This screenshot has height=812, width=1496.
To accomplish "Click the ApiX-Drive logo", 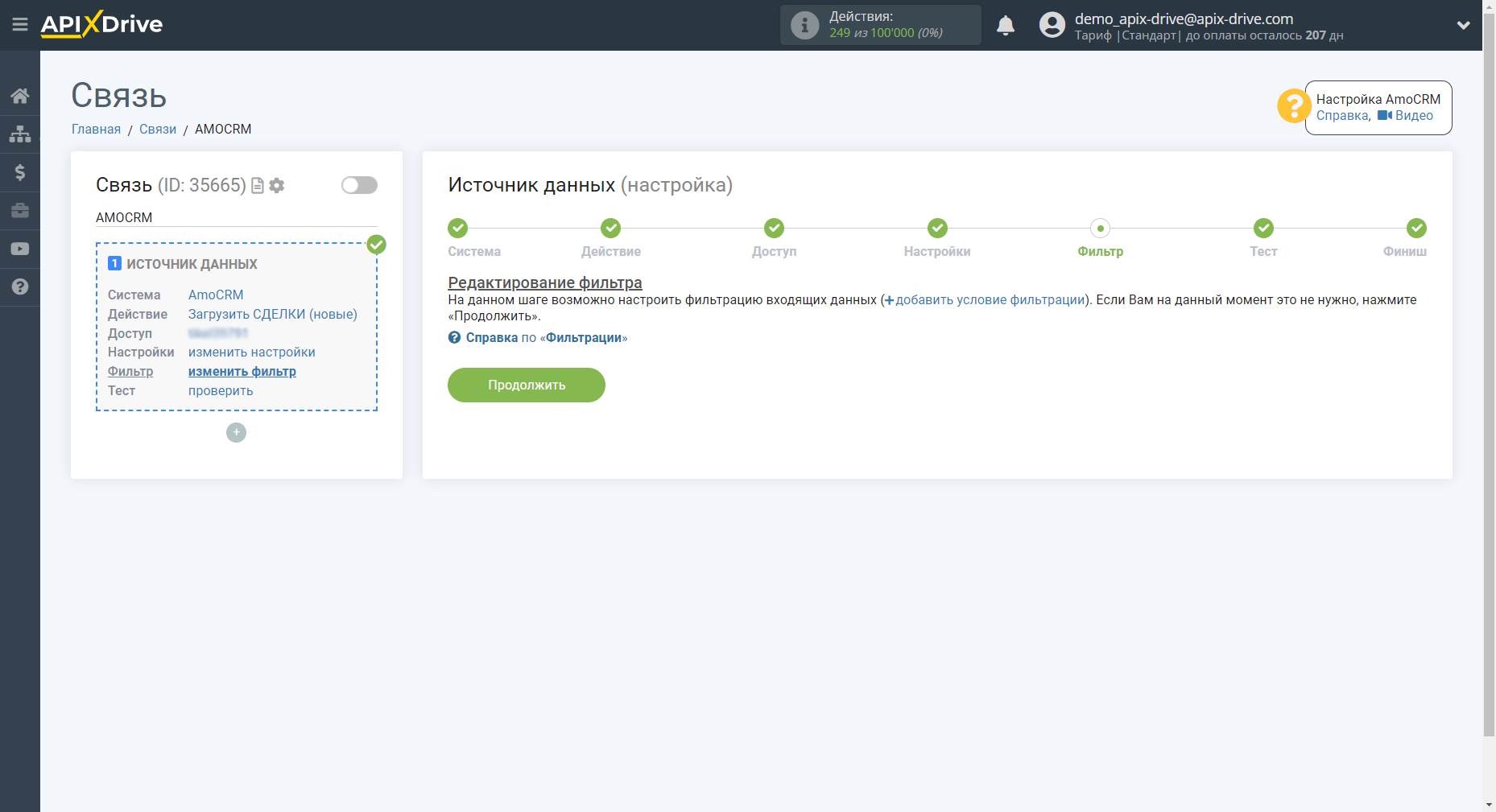I will 101,24.
